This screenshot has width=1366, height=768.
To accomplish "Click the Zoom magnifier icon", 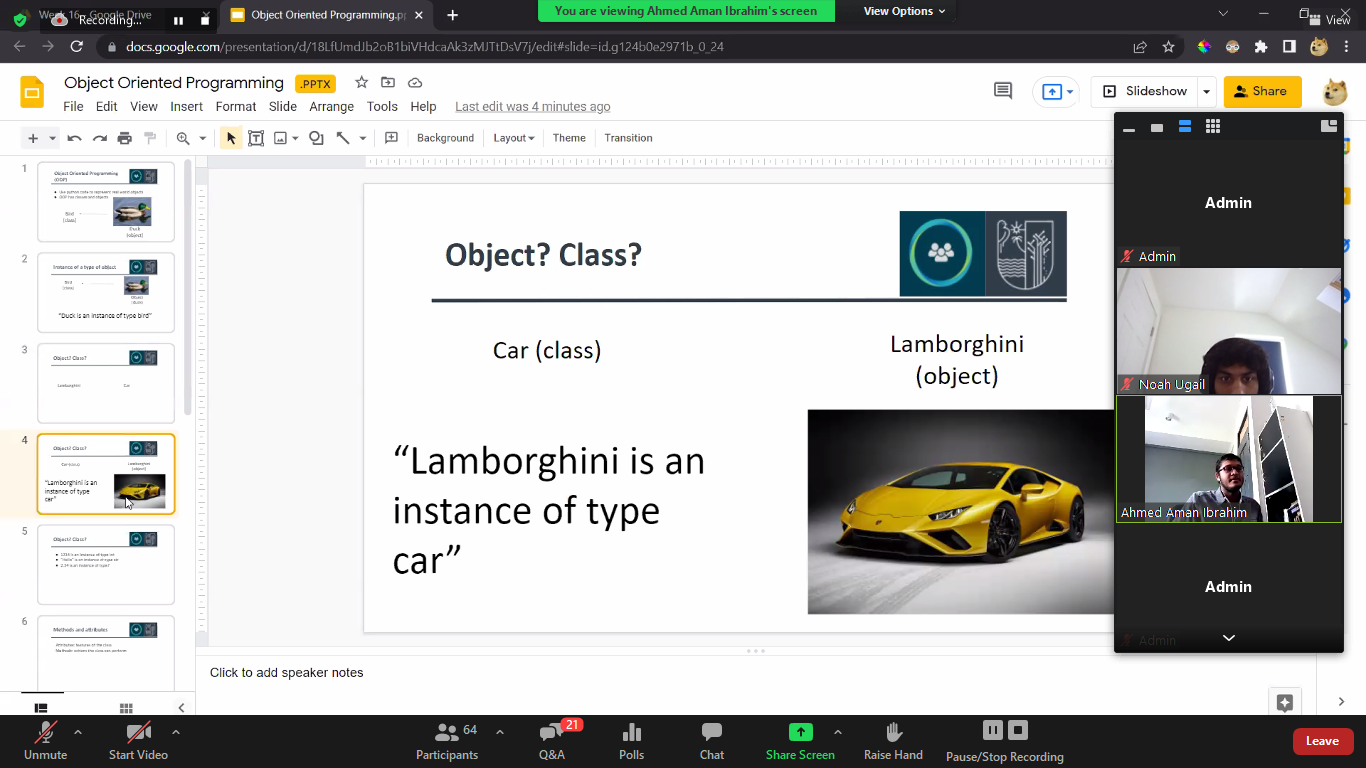I will [x=183, y=138].
